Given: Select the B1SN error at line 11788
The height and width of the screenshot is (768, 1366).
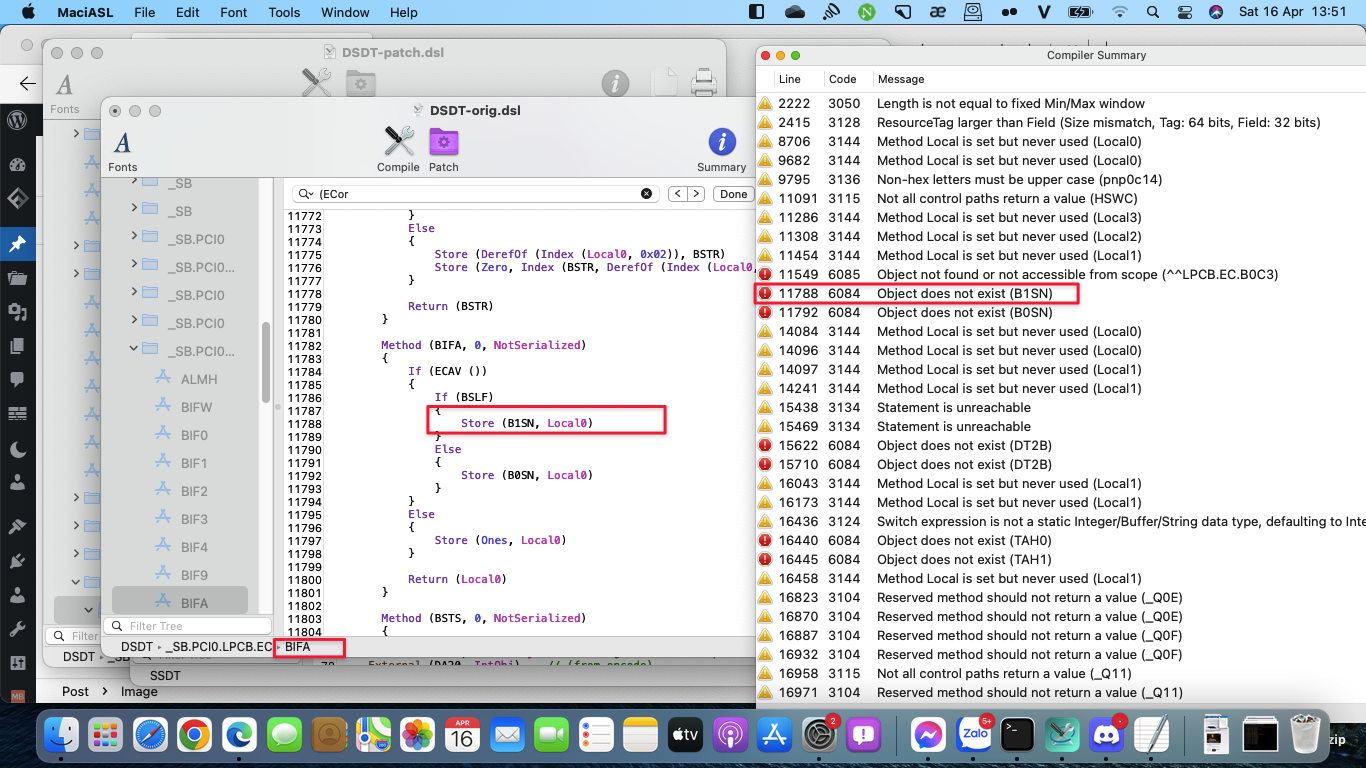Looking at the screenshot, I should (964, 294).
